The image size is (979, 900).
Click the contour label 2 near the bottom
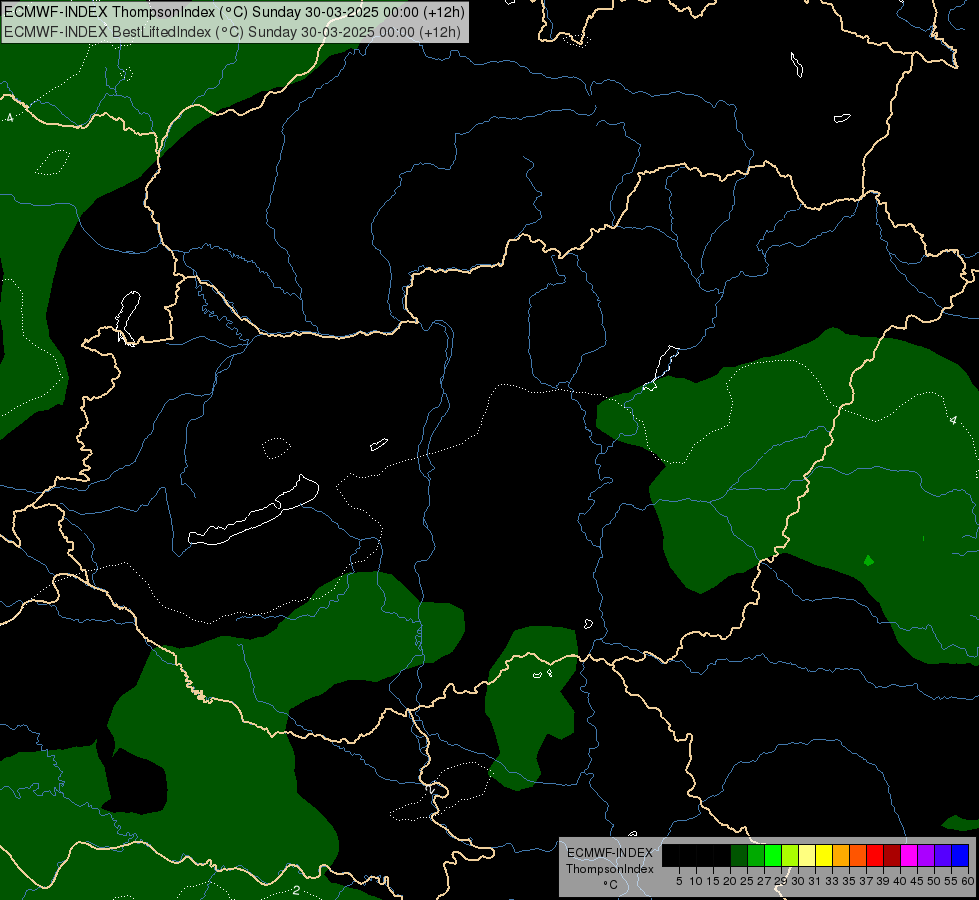297,890
